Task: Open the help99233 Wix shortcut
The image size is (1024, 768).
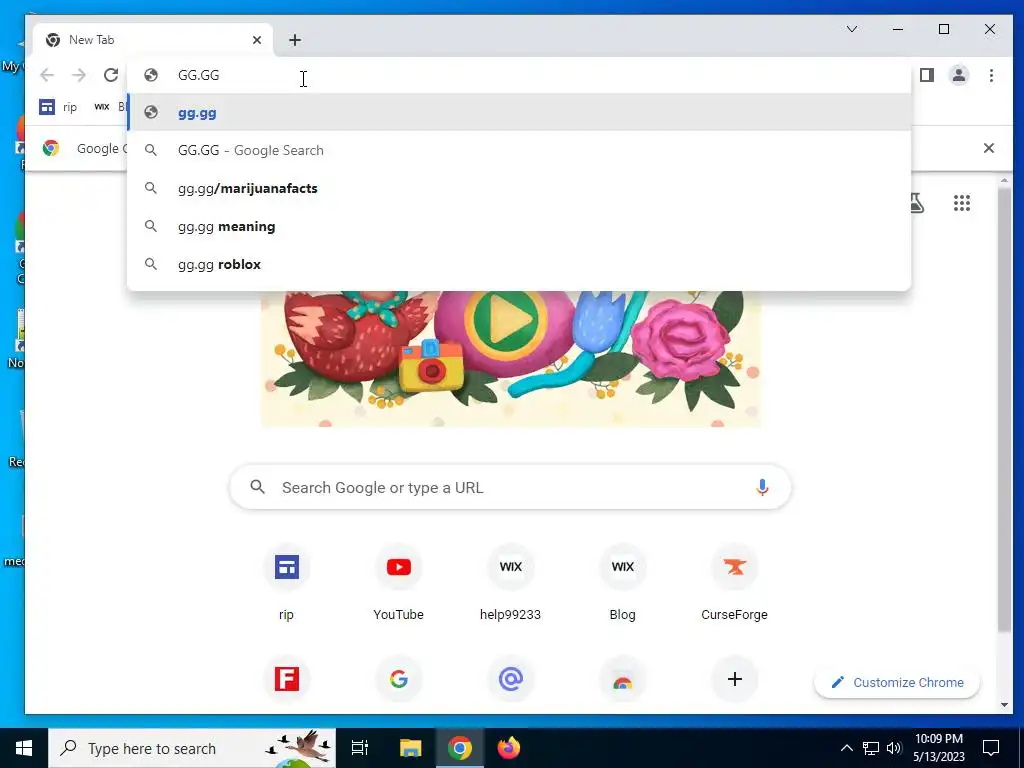Action: click(x=510, y=581)
